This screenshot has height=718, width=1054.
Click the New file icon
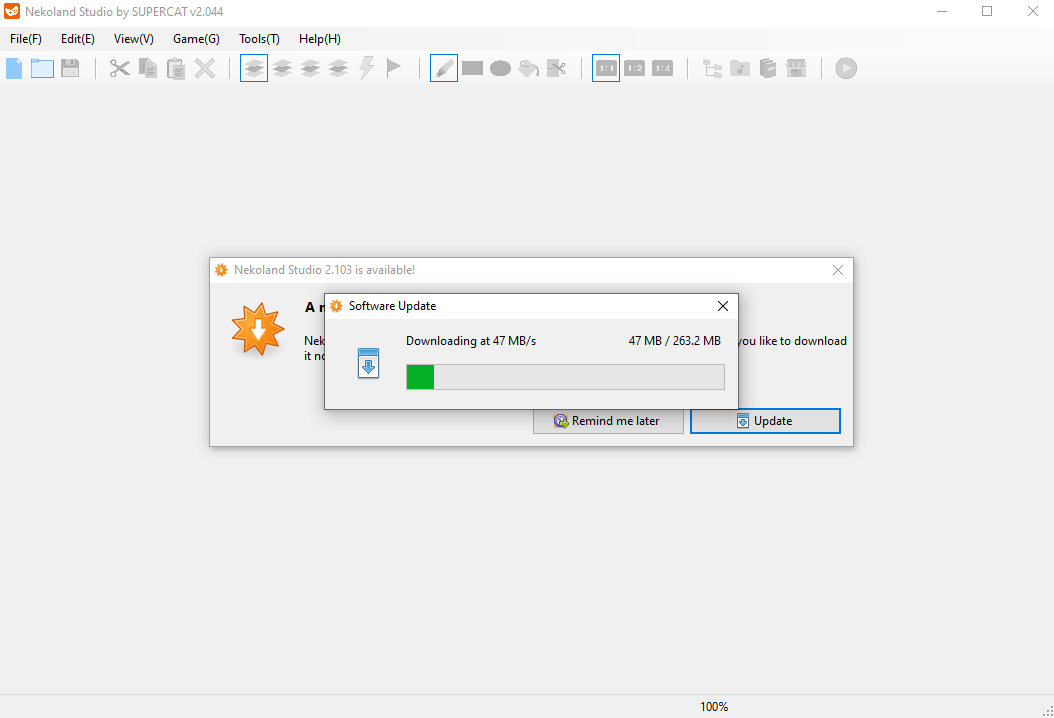[14, 68]
